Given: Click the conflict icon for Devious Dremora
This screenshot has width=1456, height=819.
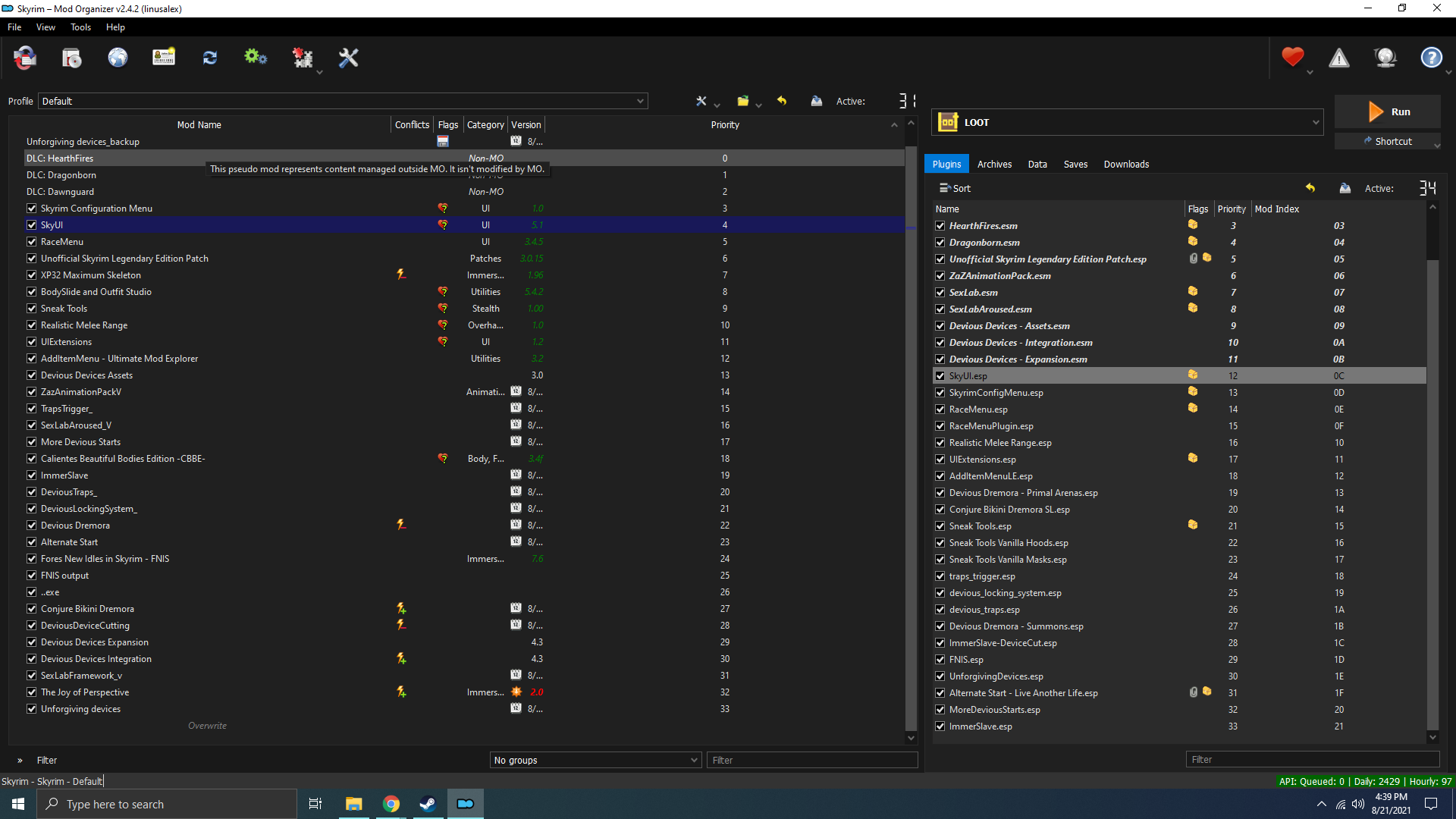Looking at the screenshot, I should 401,525.
